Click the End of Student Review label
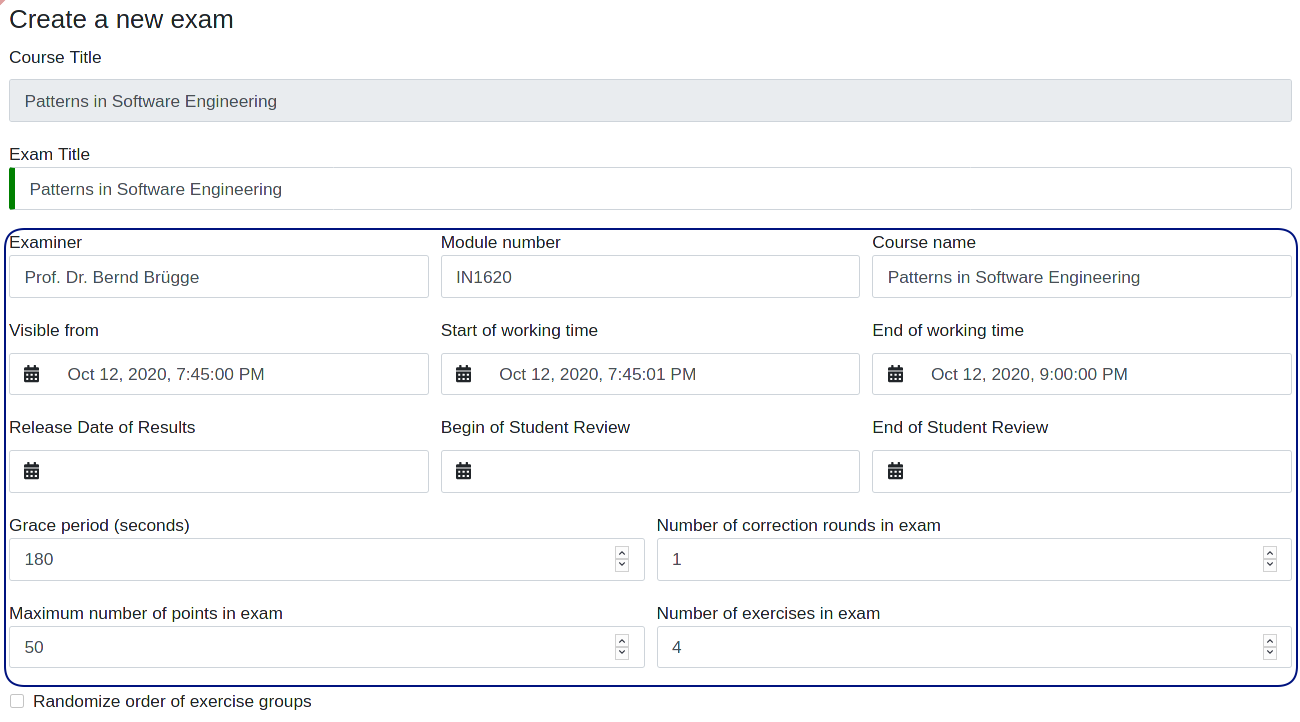1300x722 pixels. [960, 427]
